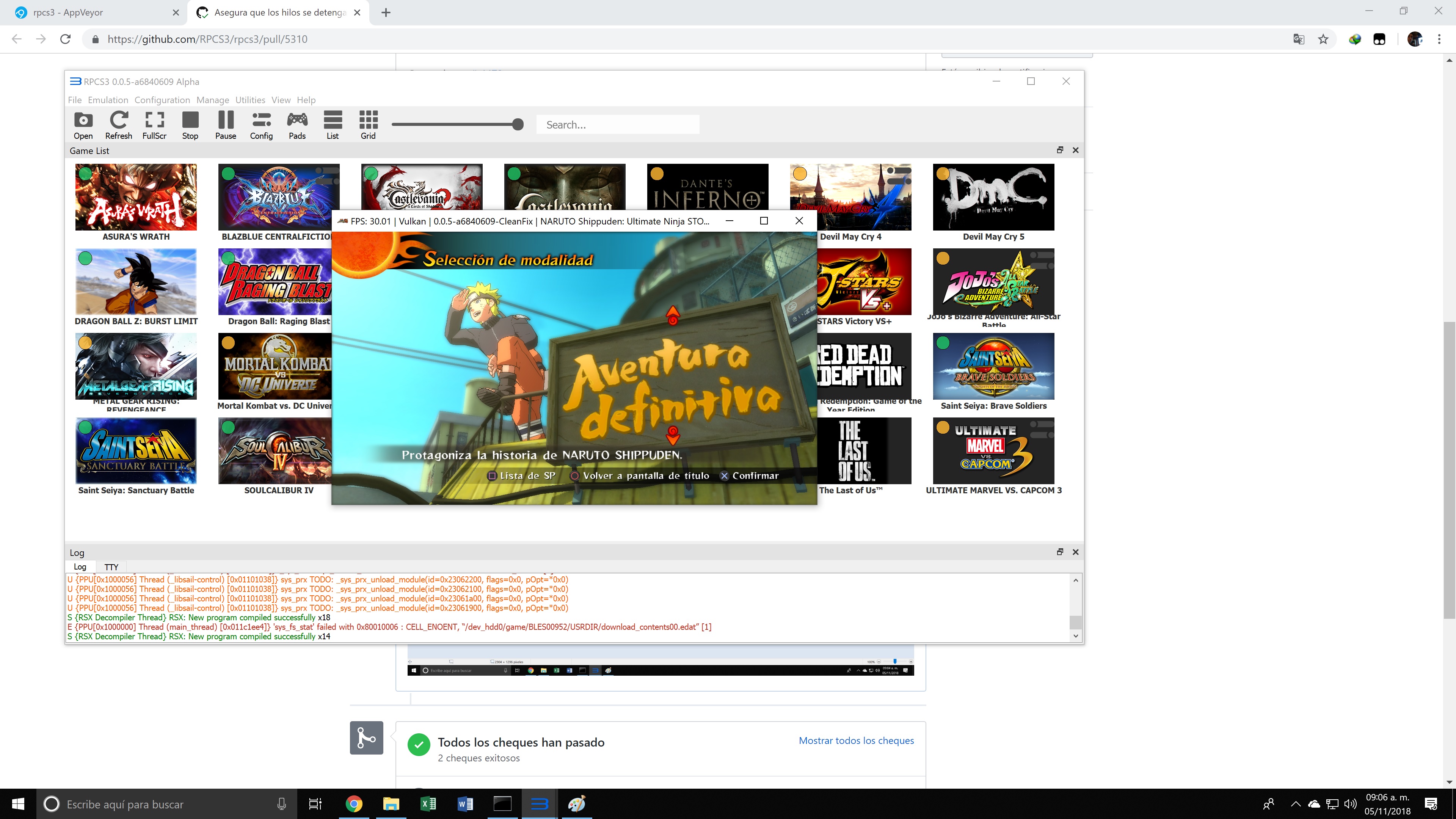The width and height of the screenshot is (1456, 819).
Task: Undock the Game List panel
Action: 1060,151
